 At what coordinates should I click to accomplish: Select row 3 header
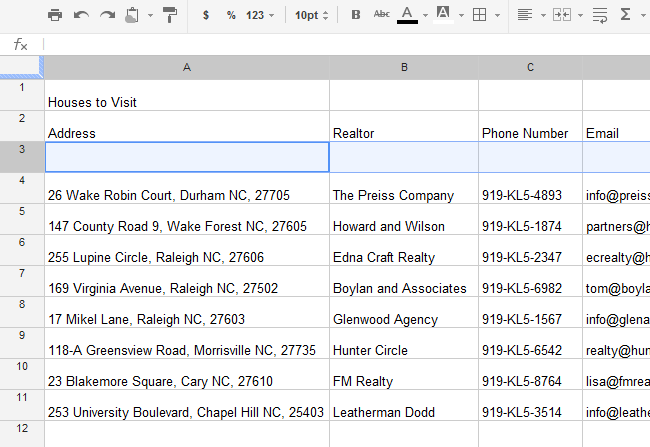(x=22, y=157)
